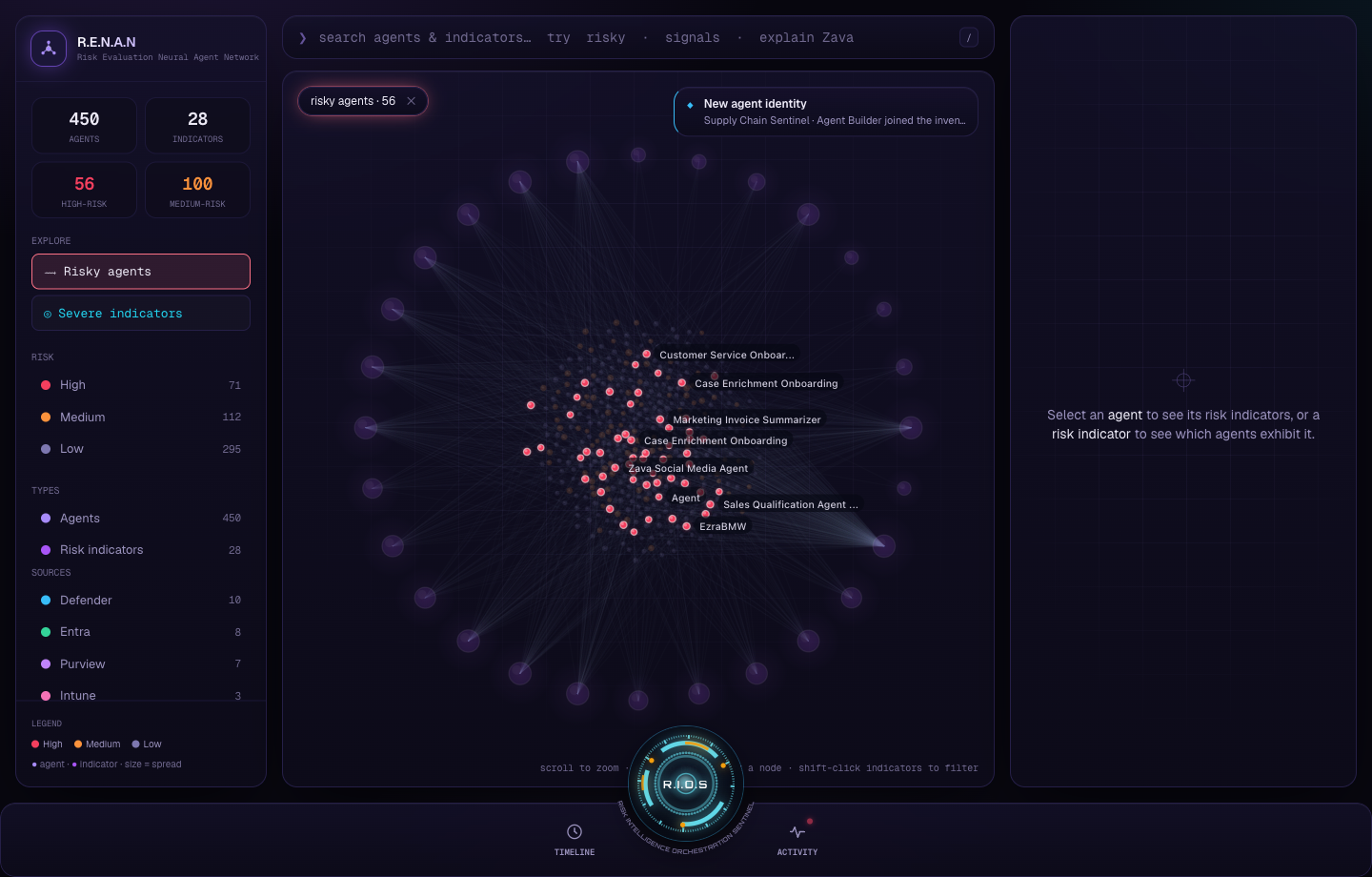Click the slash shortcut key icon
Screen dimensions: 1372x877
pyautogui.click(x=969, y=38)
